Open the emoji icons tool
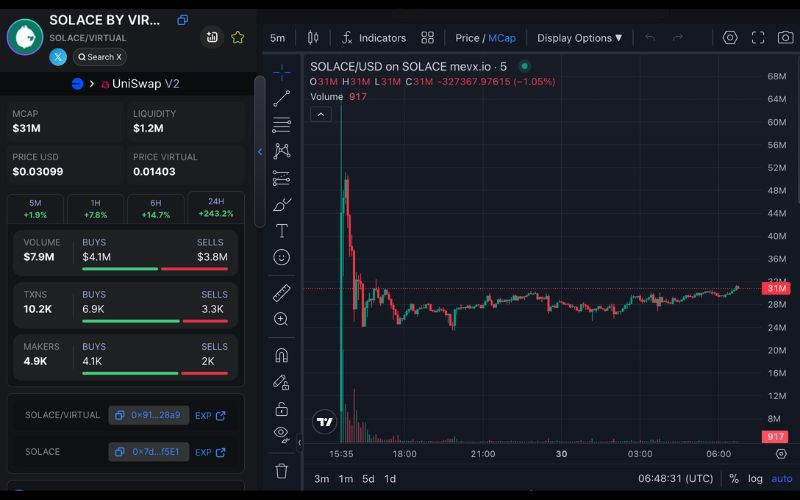The image size is (800, 500). 282,257
